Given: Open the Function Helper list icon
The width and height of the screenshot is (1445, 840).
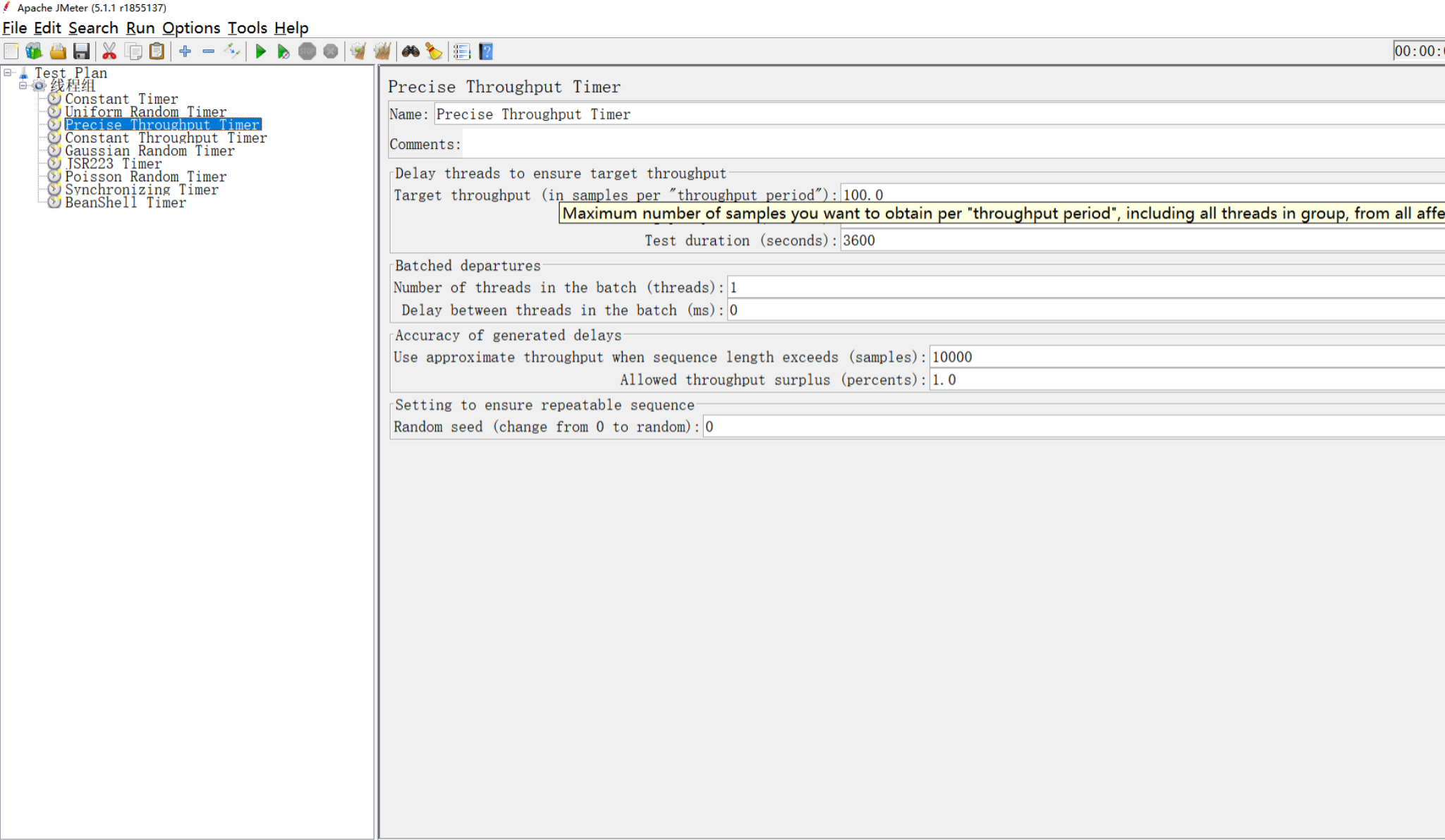Looking at the screenshot, I should (462, 51).
